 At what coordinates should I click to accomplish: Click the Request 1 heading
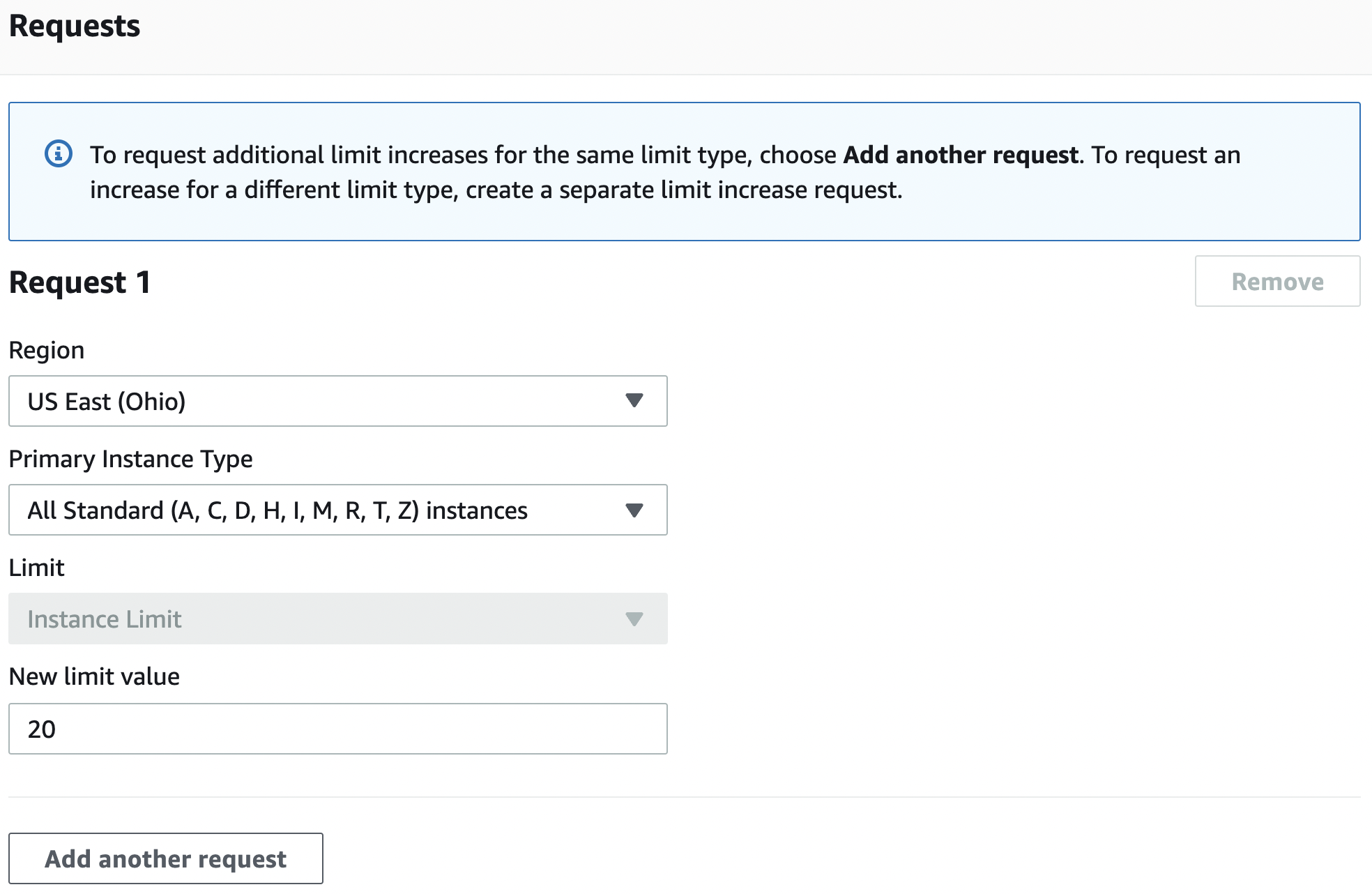click(79, 282)
